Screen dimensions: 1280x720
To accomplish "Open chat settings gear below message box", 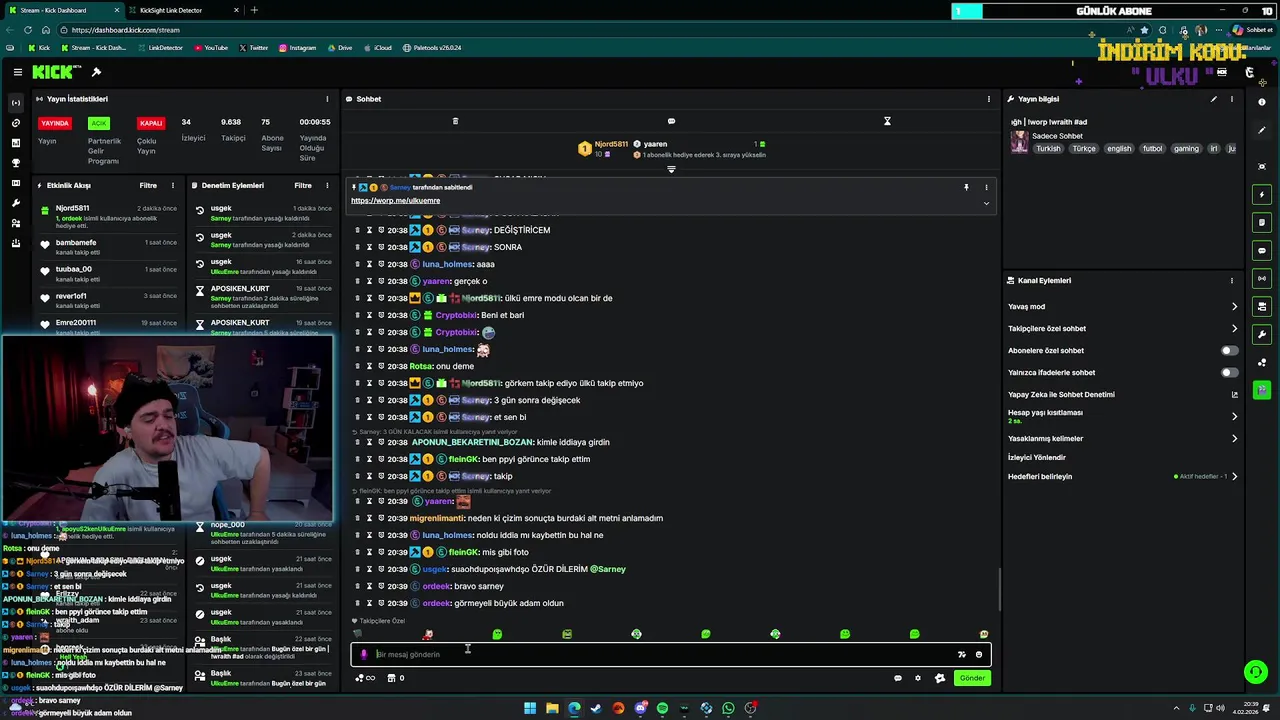I will click(x=918, y=678).
